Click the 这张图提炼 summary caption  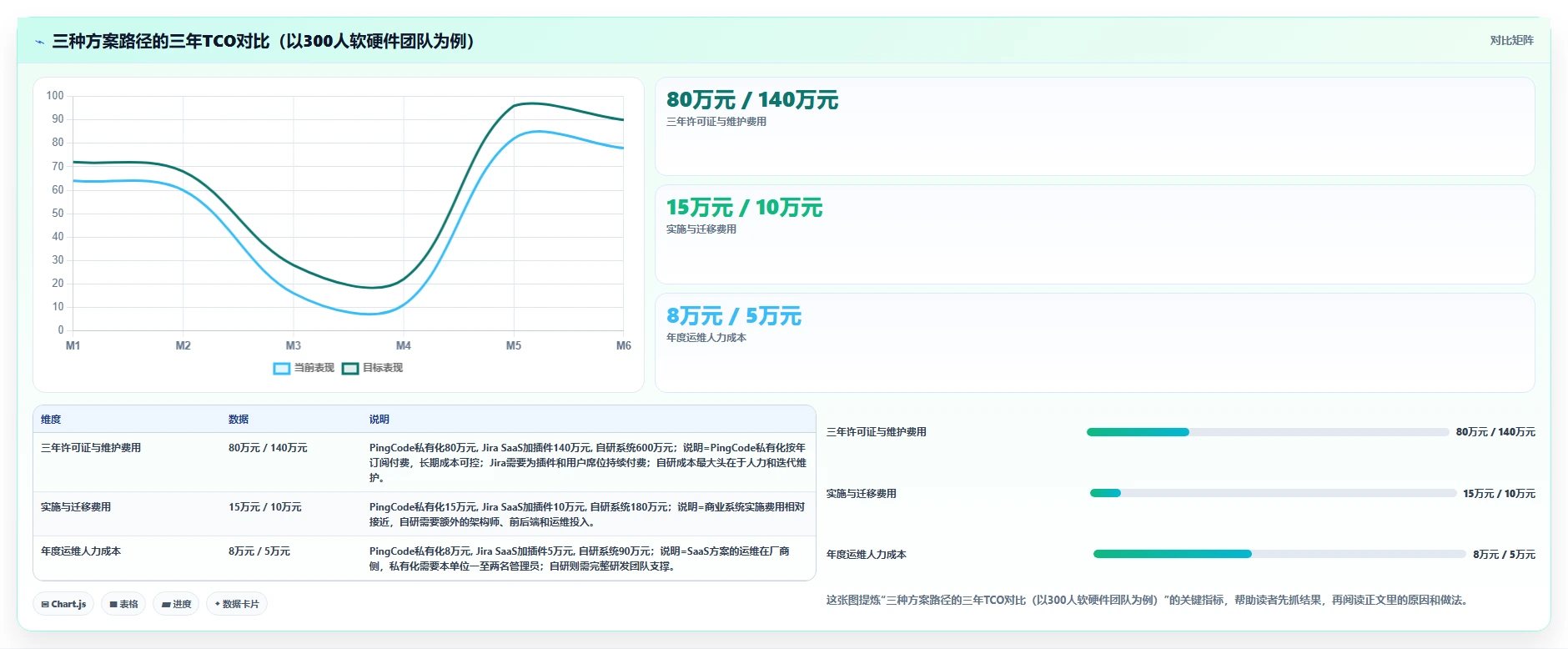(1147, 600)
